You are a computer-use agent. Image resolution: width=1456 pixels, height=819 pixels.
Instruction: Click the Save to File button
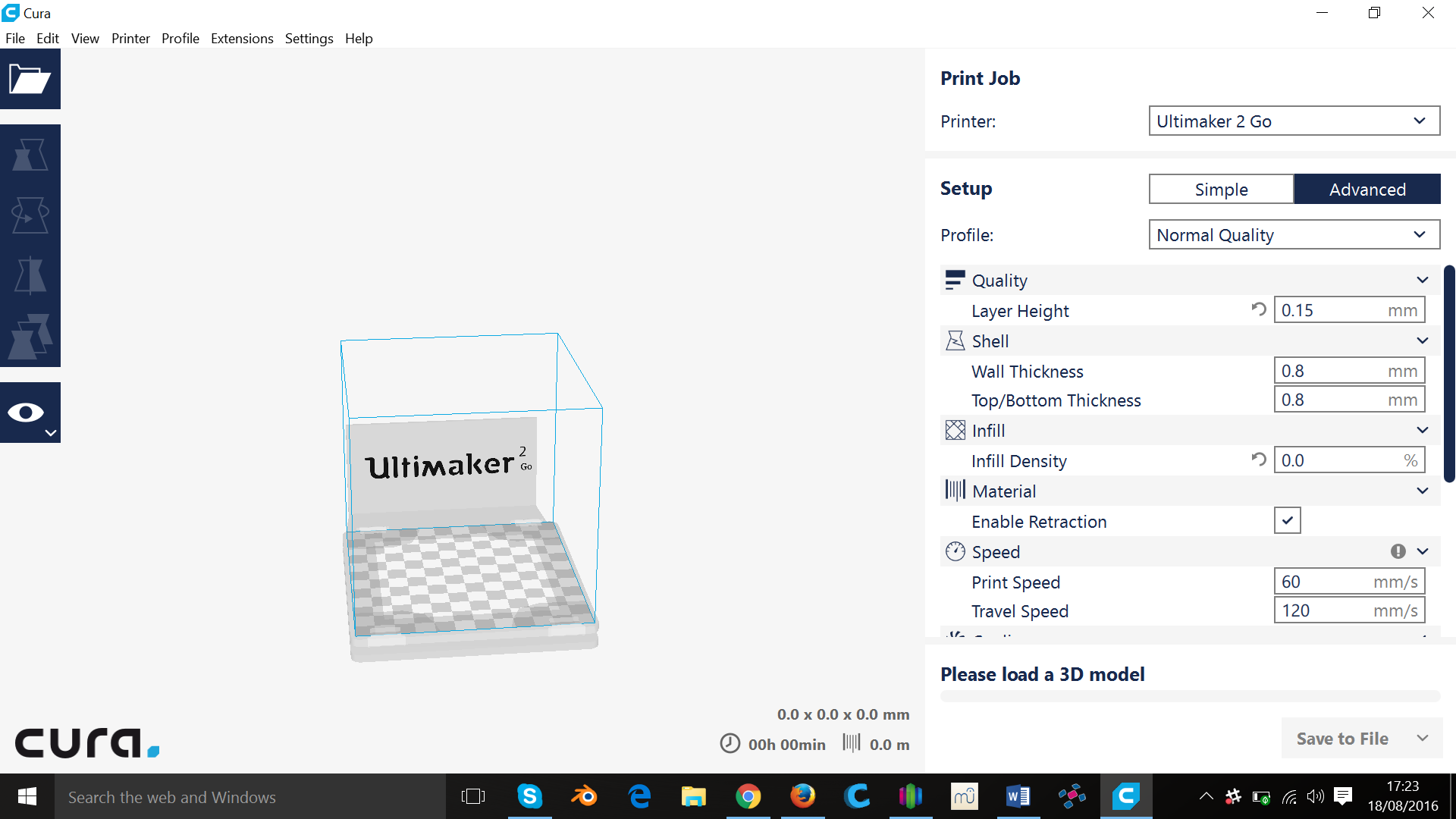tap(1342, 739)
